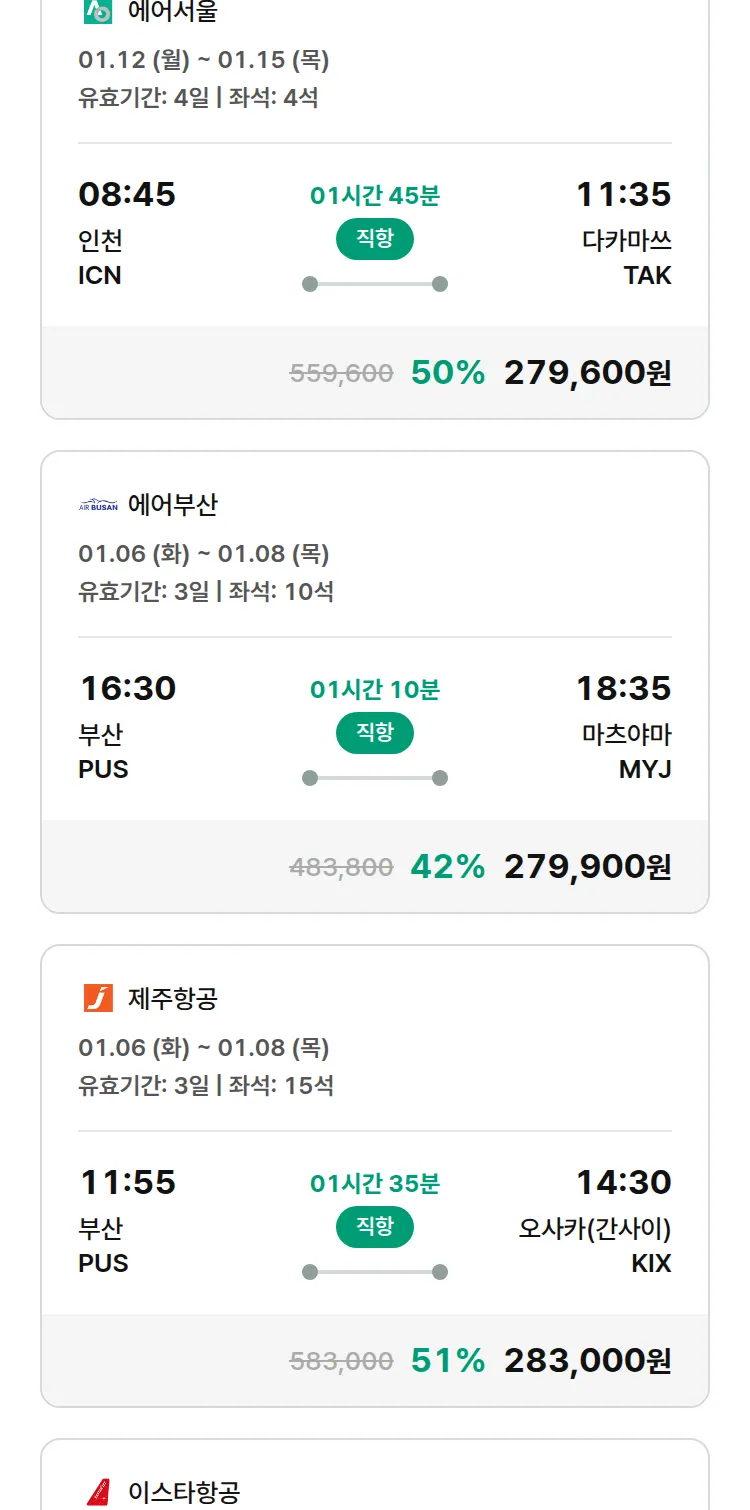Image resolution: width=750 pixels, height=1510 pixels.
Task: Select the 279,900원 Air Busan fare
Action: click(587, 867)
